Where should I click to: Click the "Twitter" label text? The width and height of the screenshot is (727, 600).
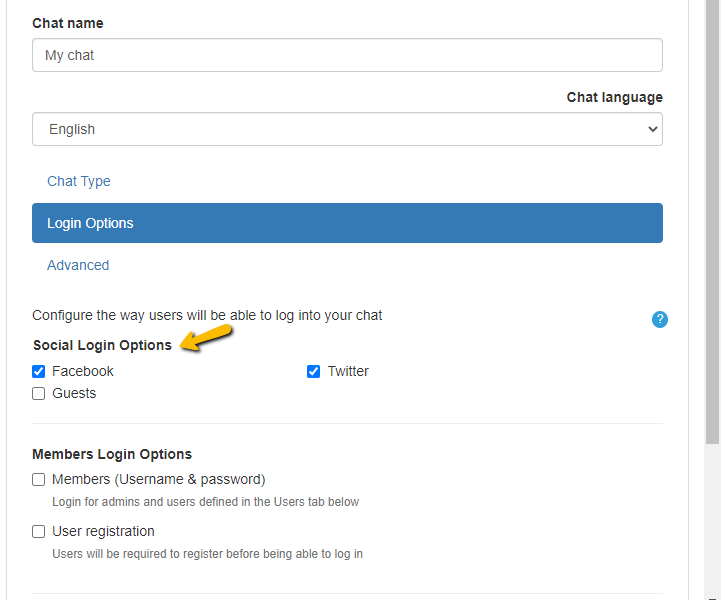coord(348,371)
